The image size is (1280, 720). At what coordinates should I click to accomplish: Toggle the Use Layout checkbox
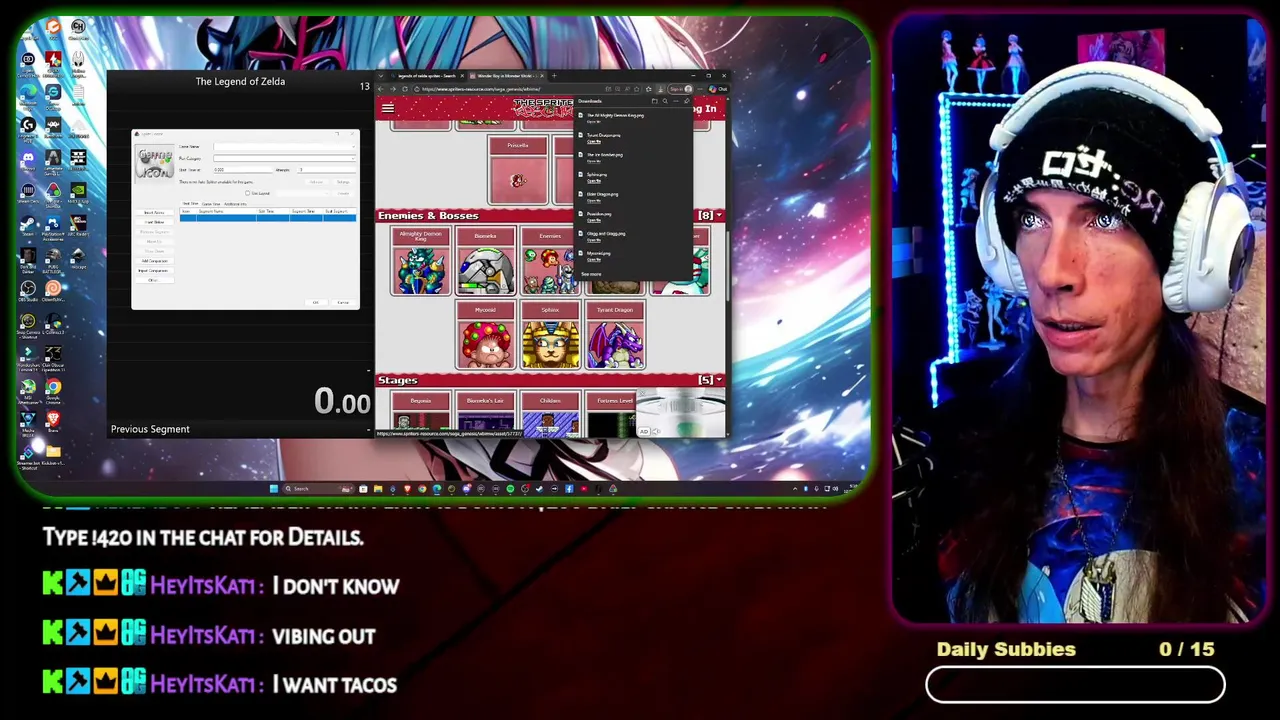coord(247,193)
